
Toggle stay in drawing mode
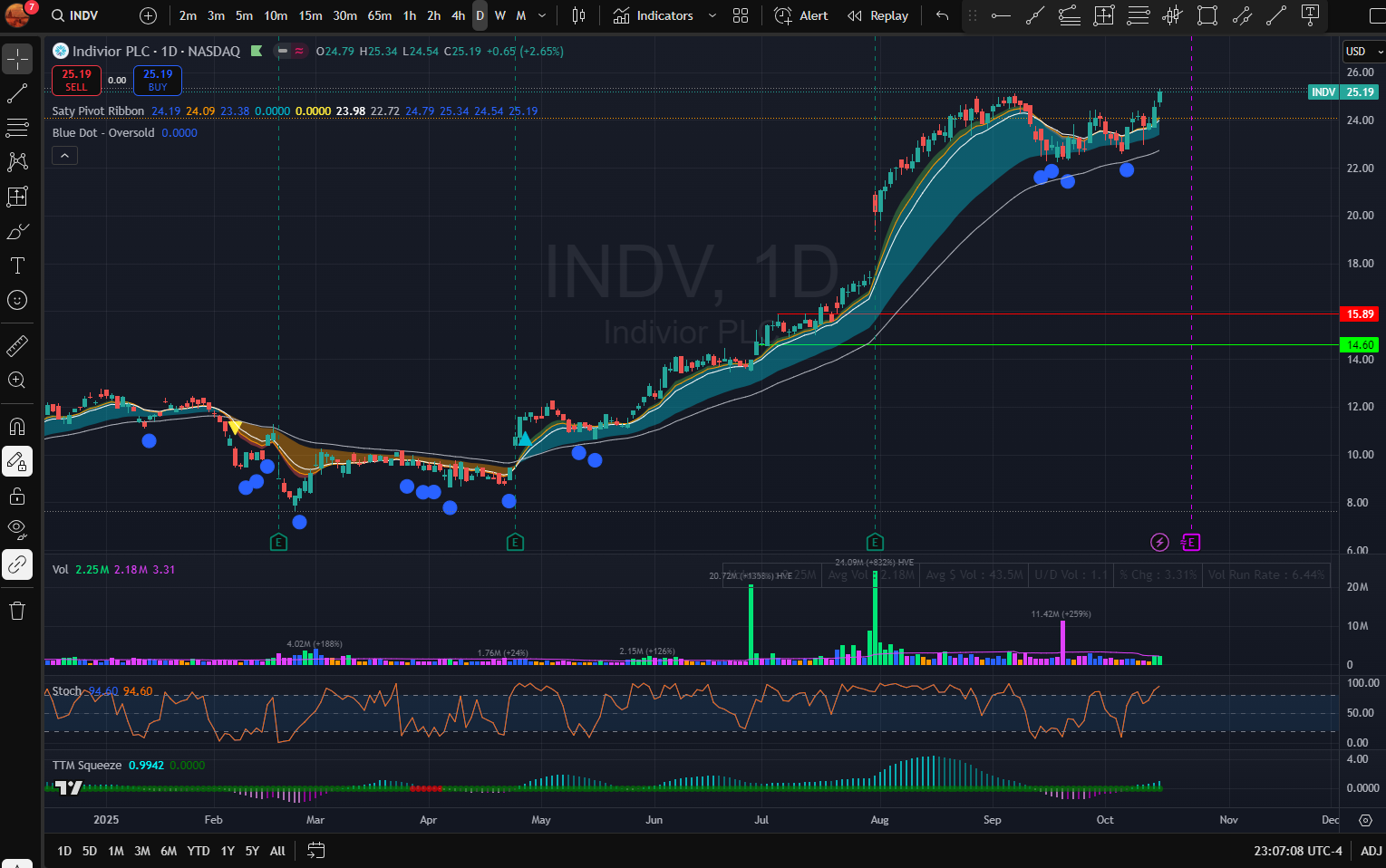[17, 461]
